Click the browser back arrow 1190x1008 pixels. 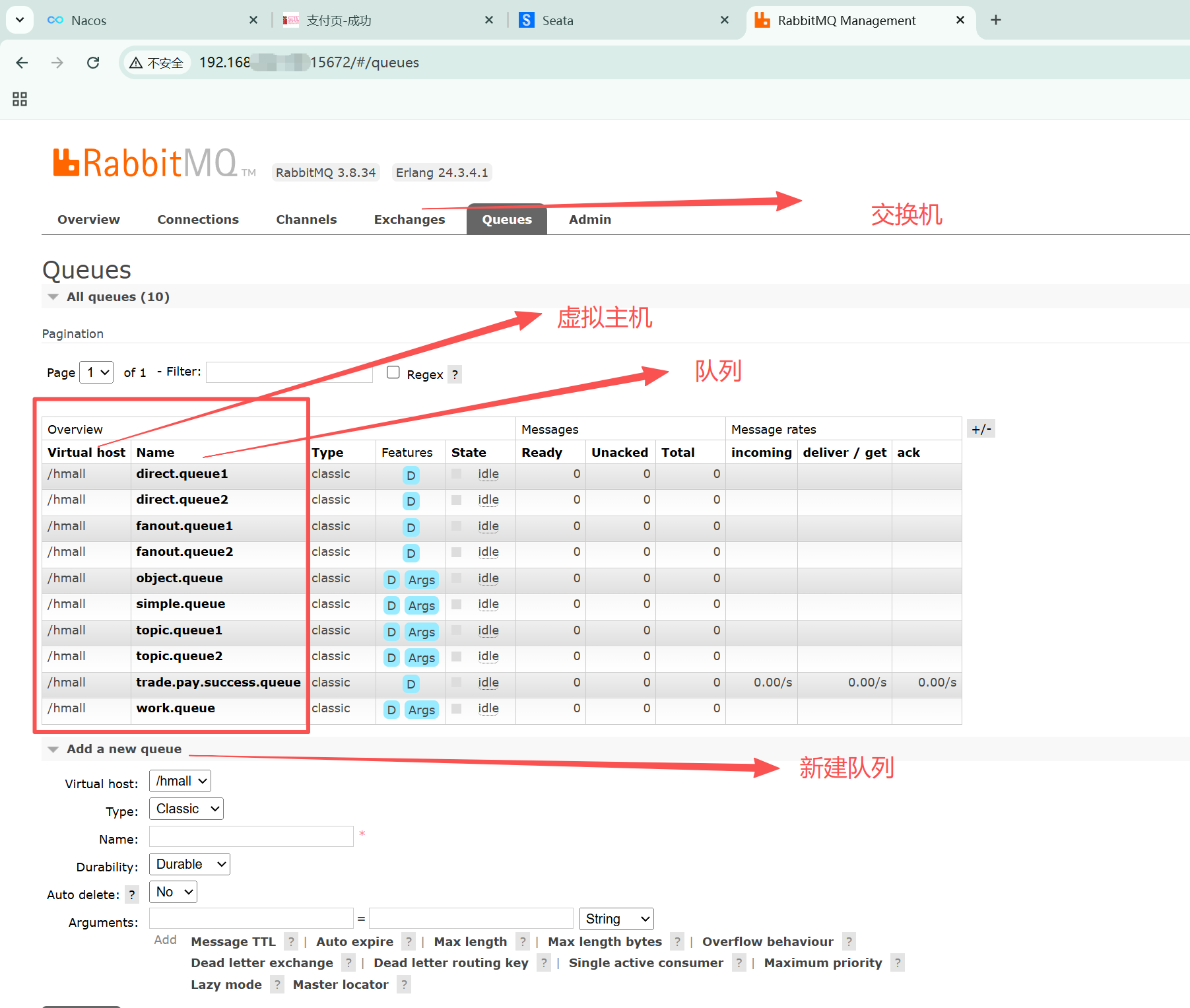pos(22,63)
